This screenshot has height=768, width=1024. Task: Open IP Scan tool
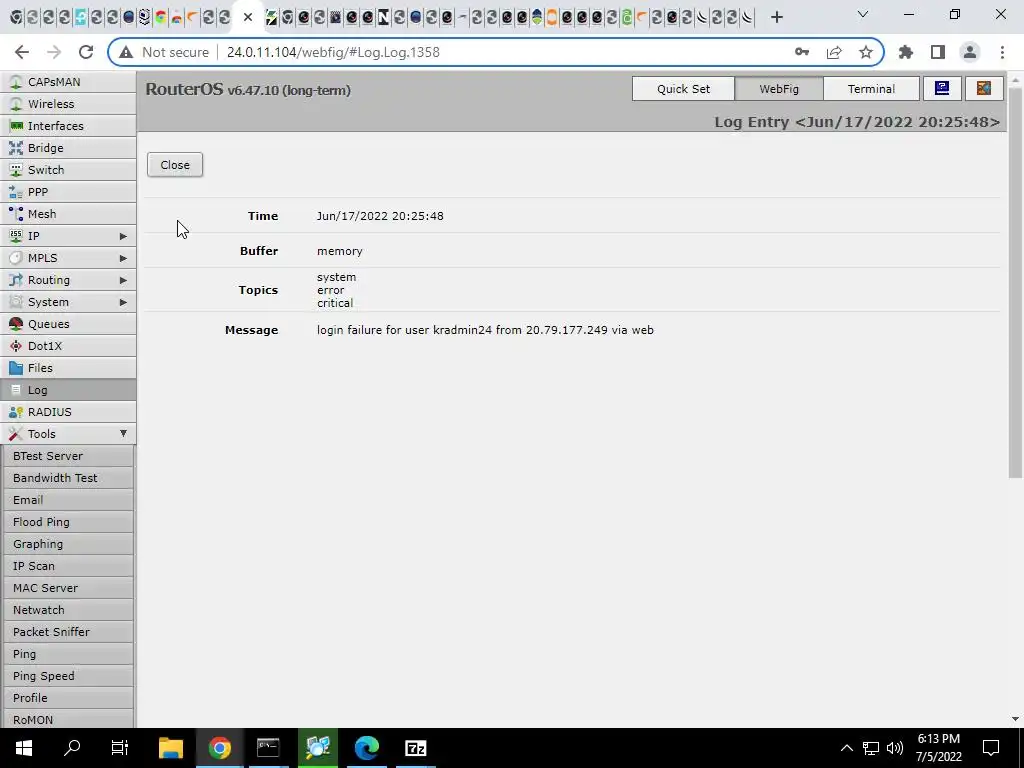pos(68,566)
